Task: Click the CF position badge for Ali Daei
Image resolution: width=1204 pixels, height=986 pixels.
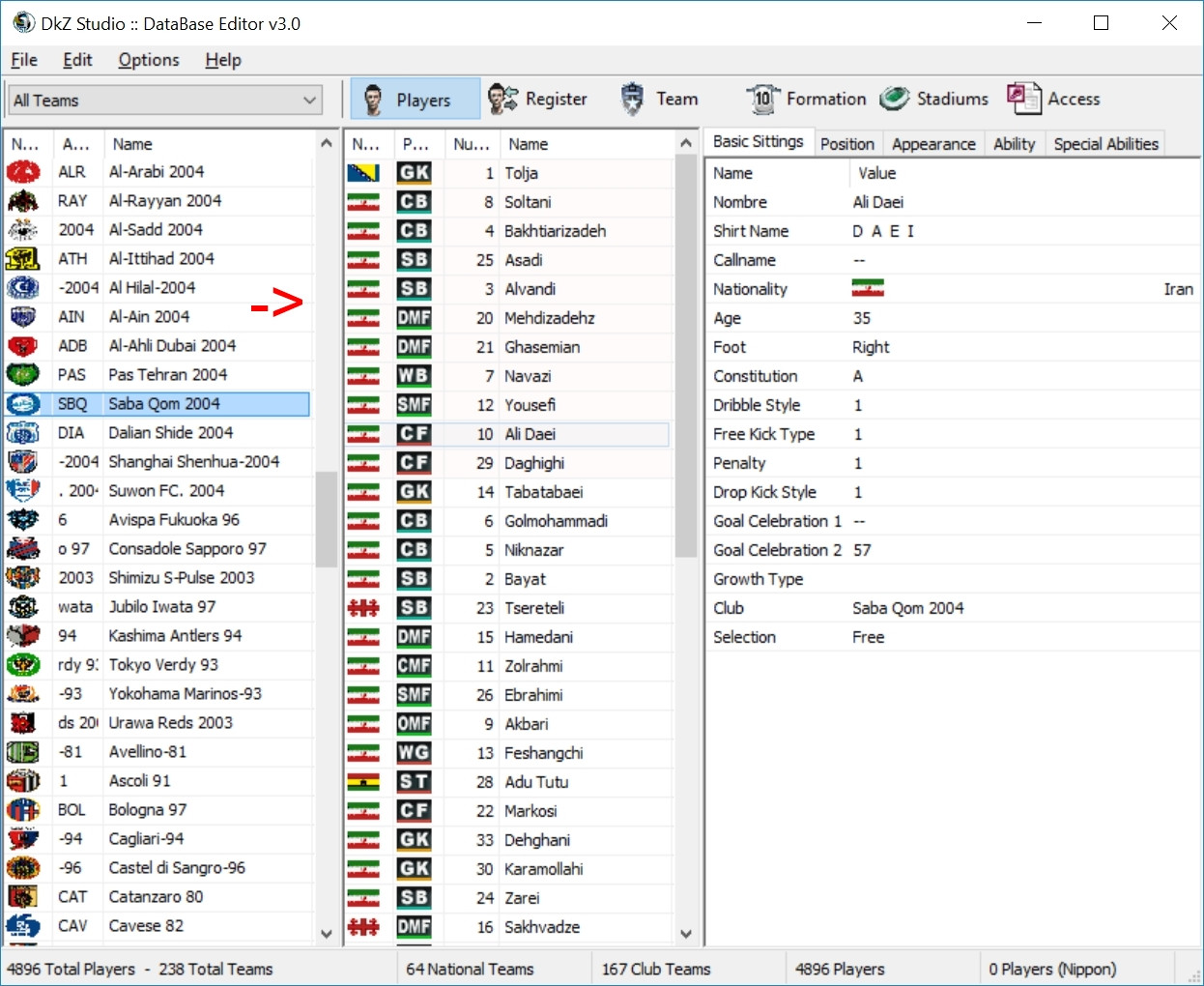Action: [414, 434]
